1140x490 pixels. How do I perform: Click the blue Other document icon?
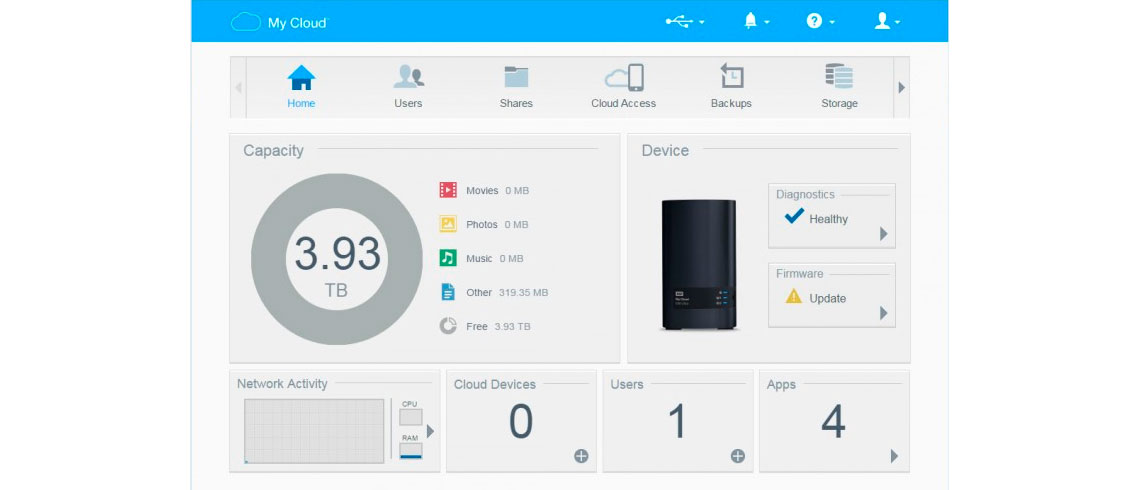448,292
